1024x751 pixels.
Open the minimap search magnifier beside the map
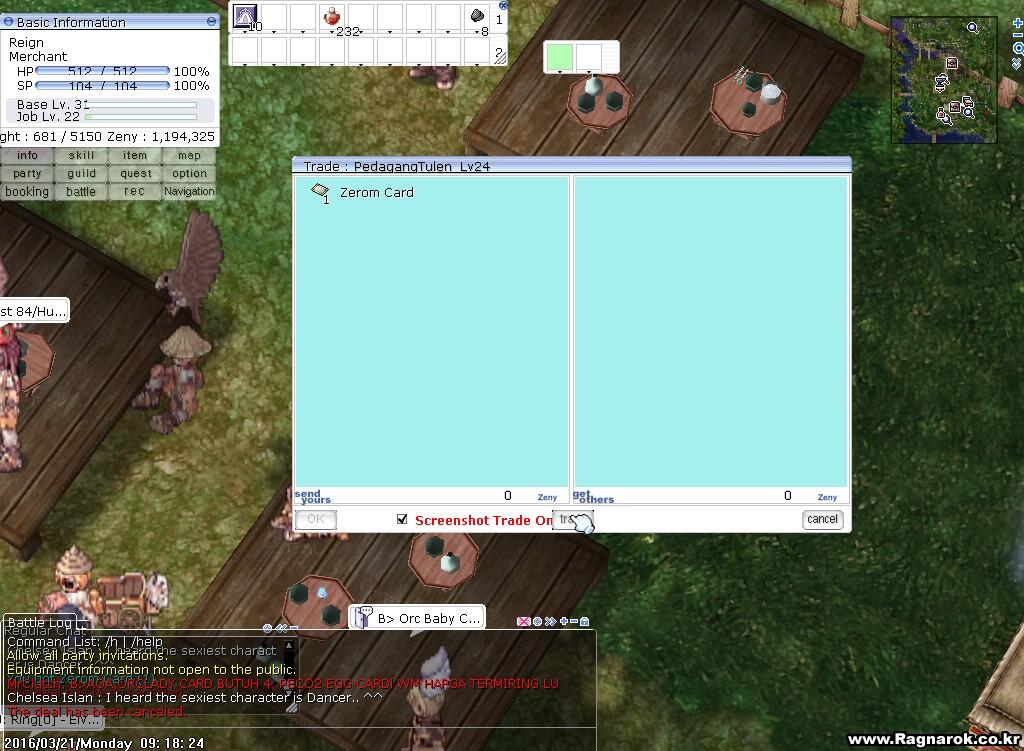pyautogui.click(x=1017, y=48)
